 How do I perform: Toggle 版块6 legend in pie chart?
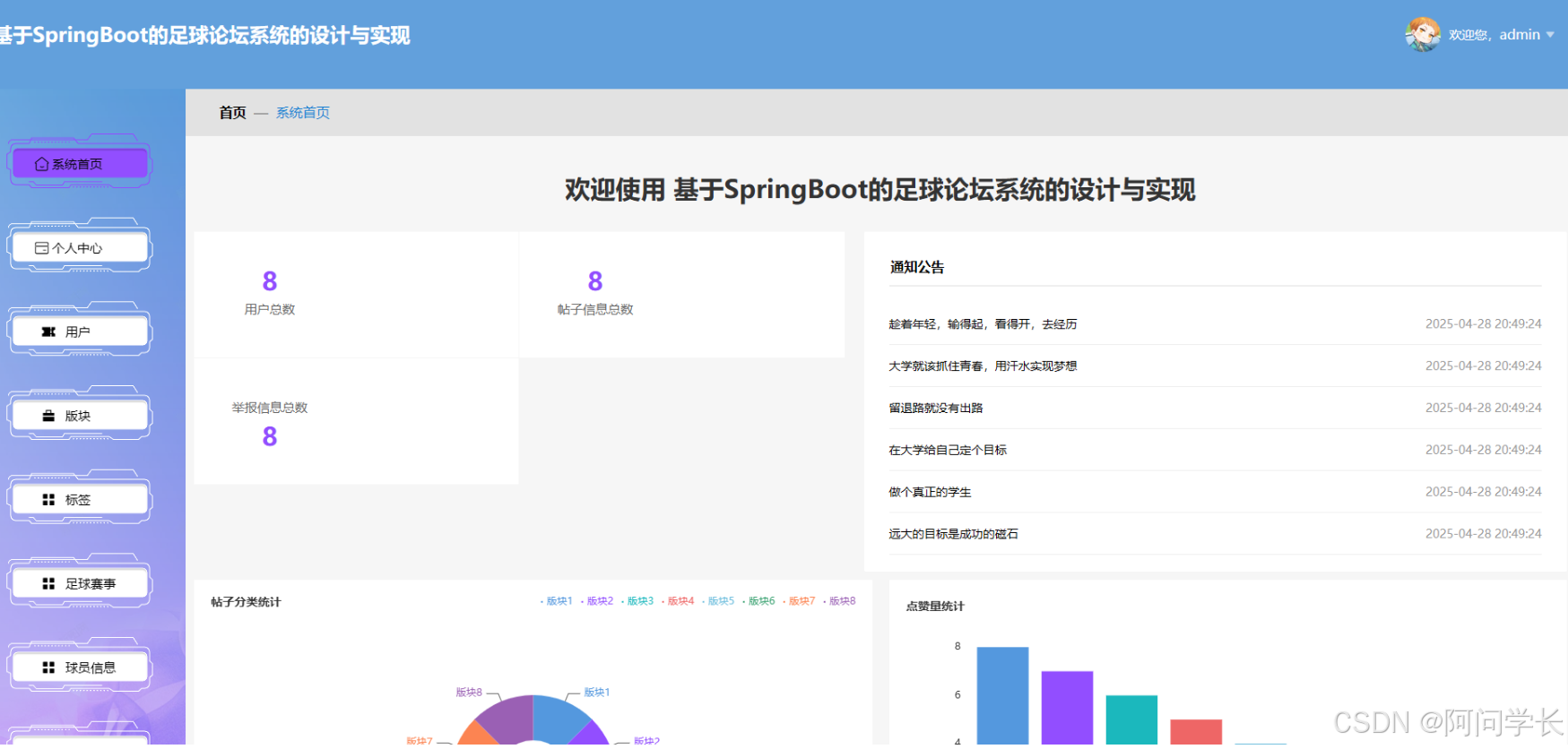click(x=758, y=601)
